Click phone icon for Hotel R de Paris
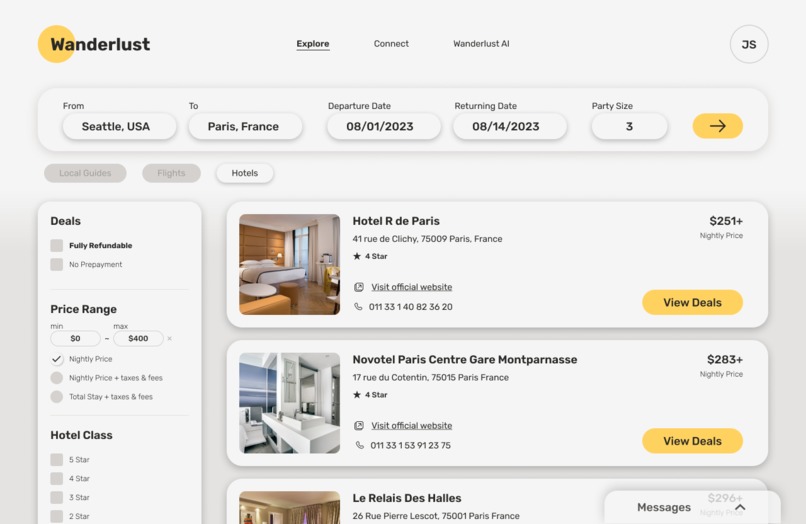The height and width of the screenshot is (524, 806). pyautogui.click(x=358, y=306)
